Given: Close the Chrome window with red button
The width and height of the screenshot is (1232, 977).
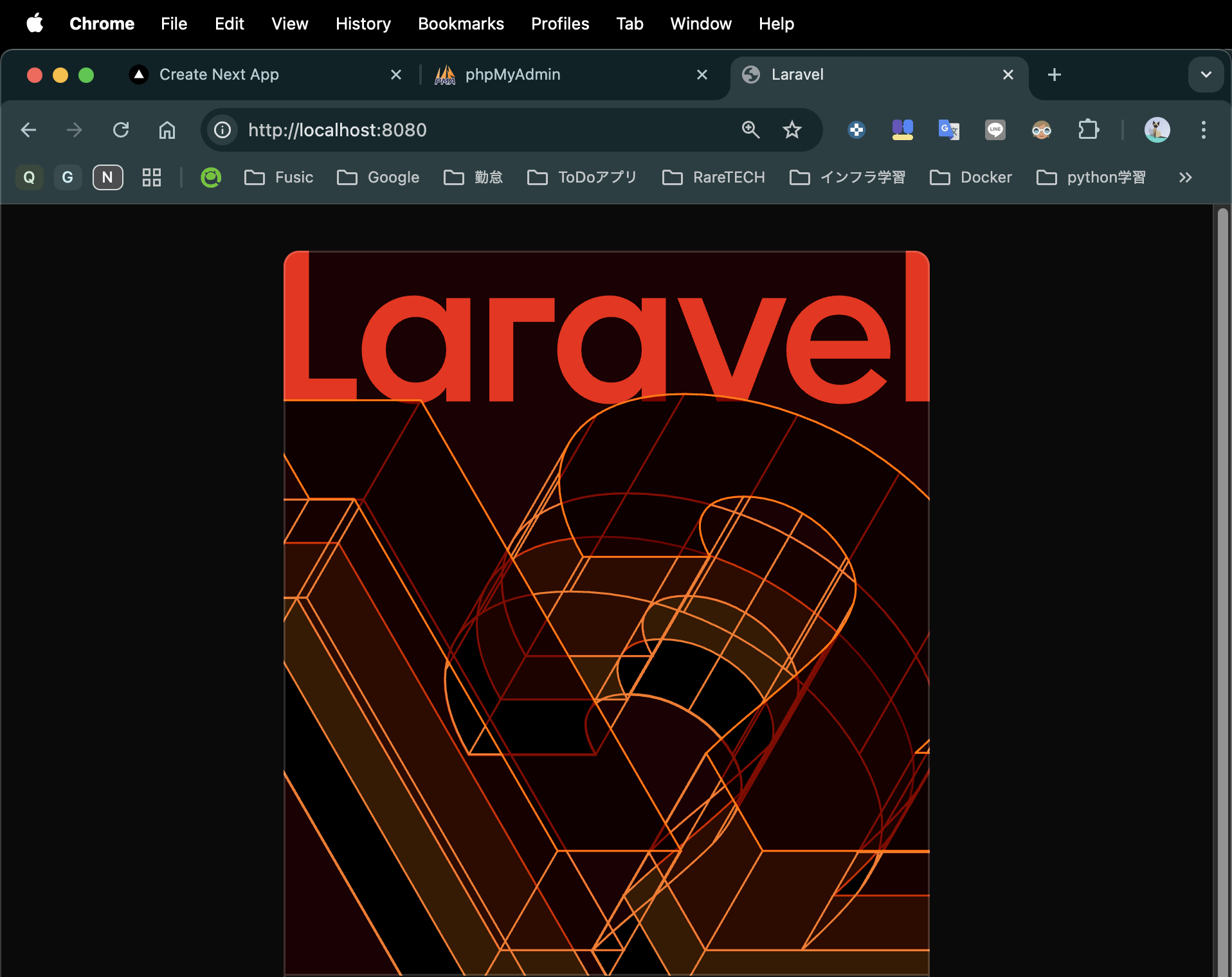Looking at the screenshot, I should 35,75.
